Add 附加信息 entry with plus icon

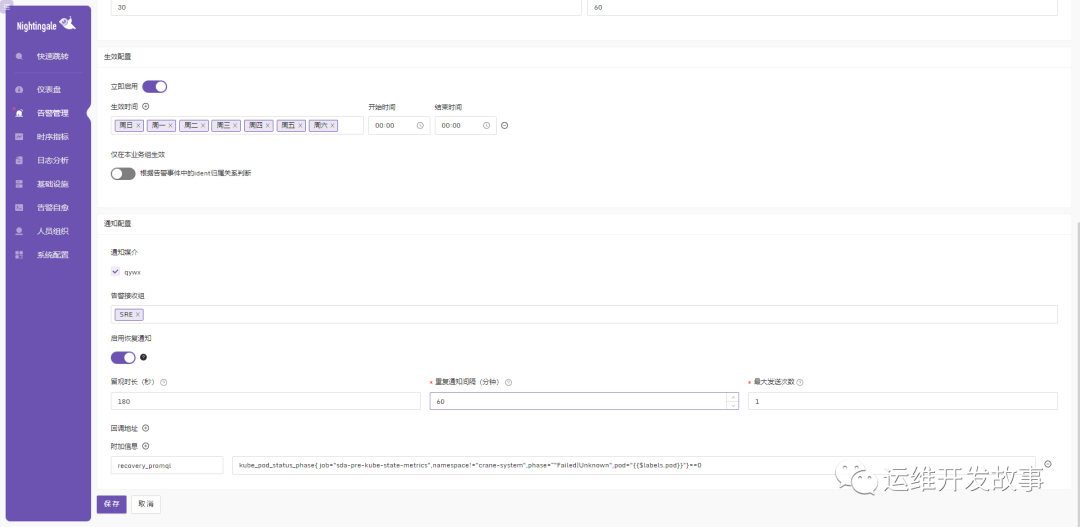point(145,446)
